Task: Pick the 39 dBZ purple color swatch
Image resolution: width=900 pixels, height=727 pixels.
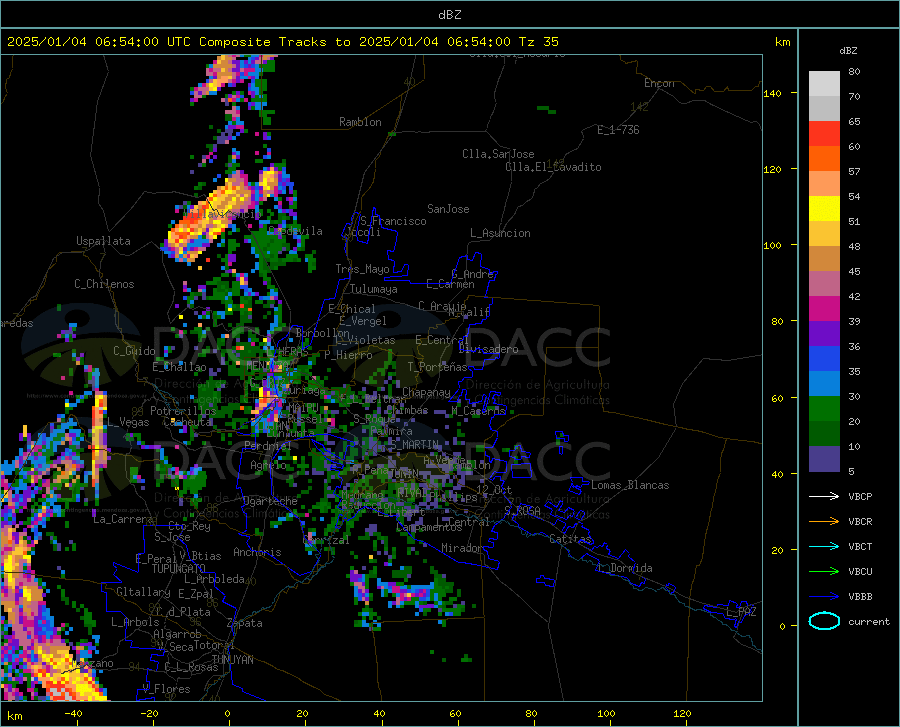Action: 824,334
